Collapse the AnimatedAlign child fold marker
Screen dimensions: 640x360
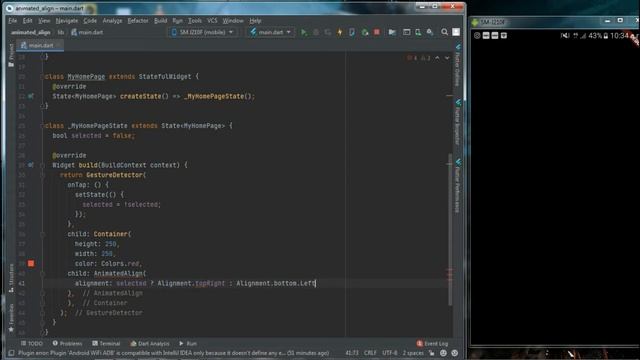click(42, 273)
